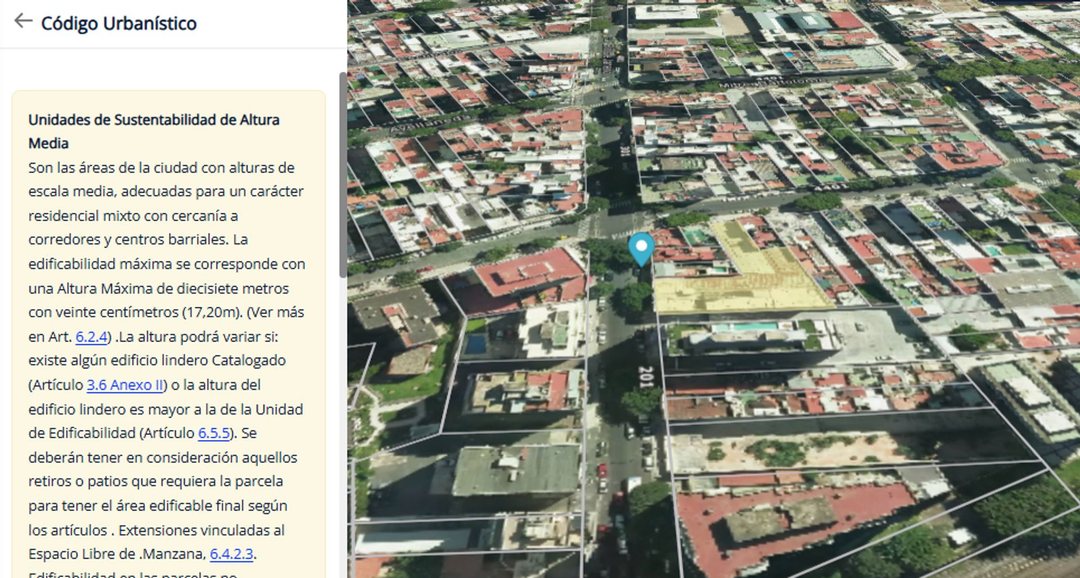The image size is (1080, 578).
Task: Click the 201 street number label on map
Action: coord(645,377)
